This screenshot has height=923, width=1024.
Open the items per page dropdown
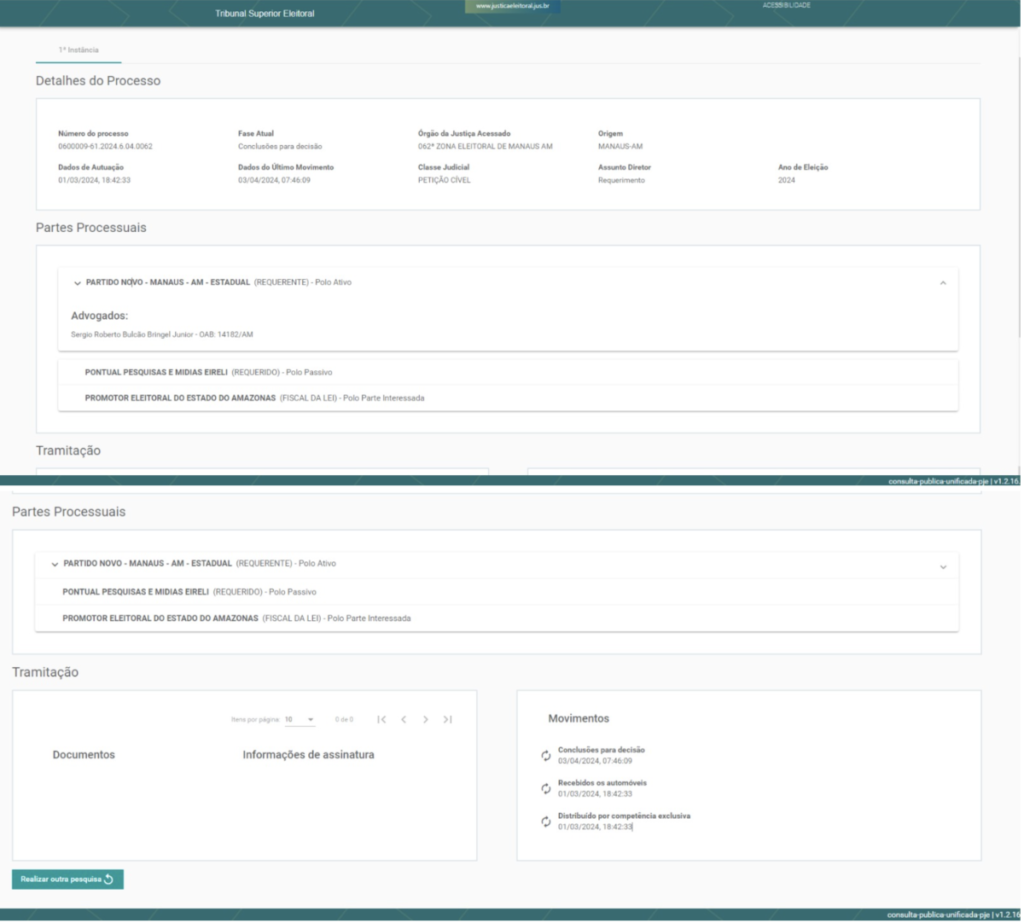tap(299, 719)
